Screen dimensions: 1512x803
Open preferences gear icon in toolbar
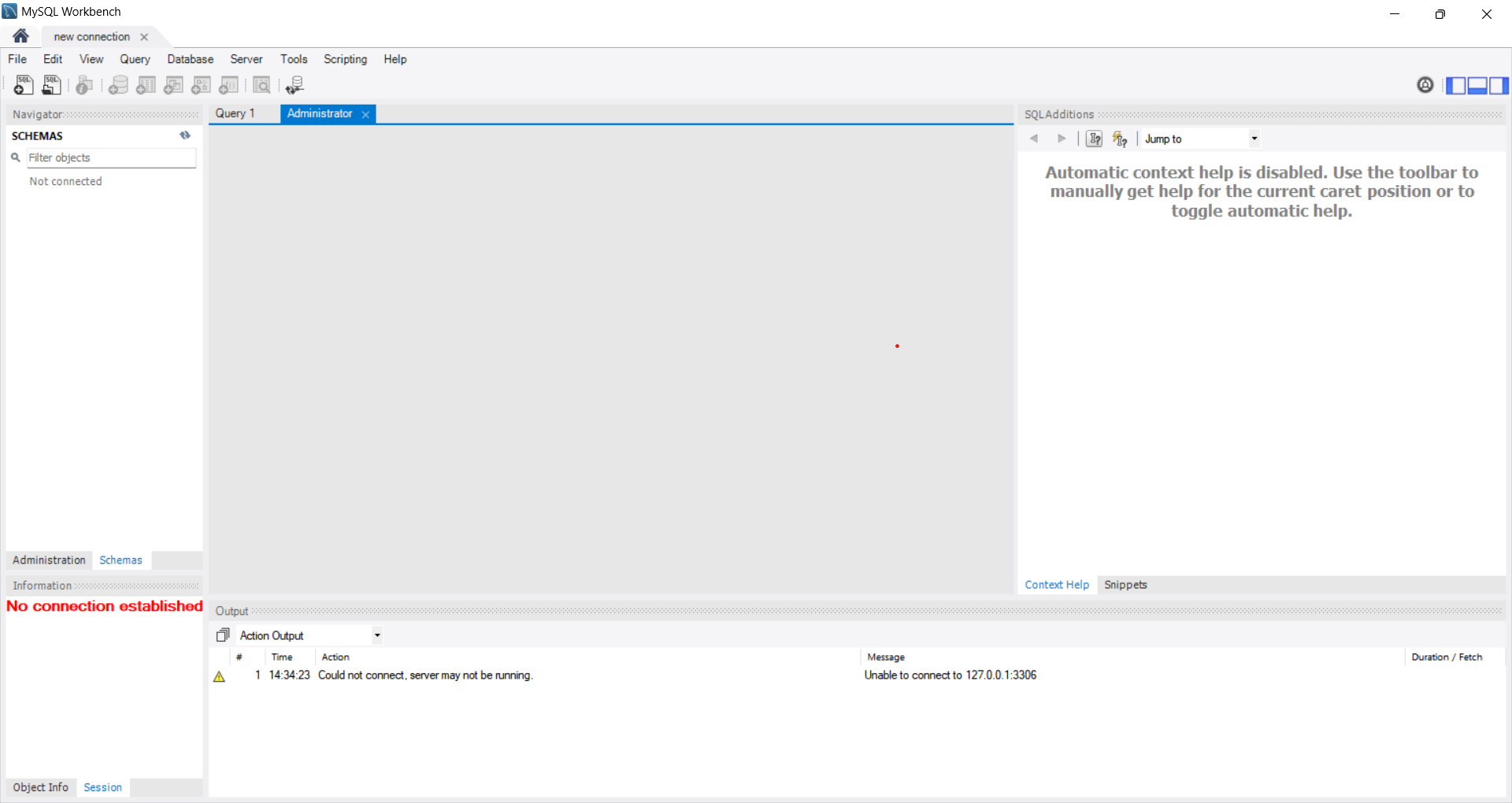(x=1425, y=85)
